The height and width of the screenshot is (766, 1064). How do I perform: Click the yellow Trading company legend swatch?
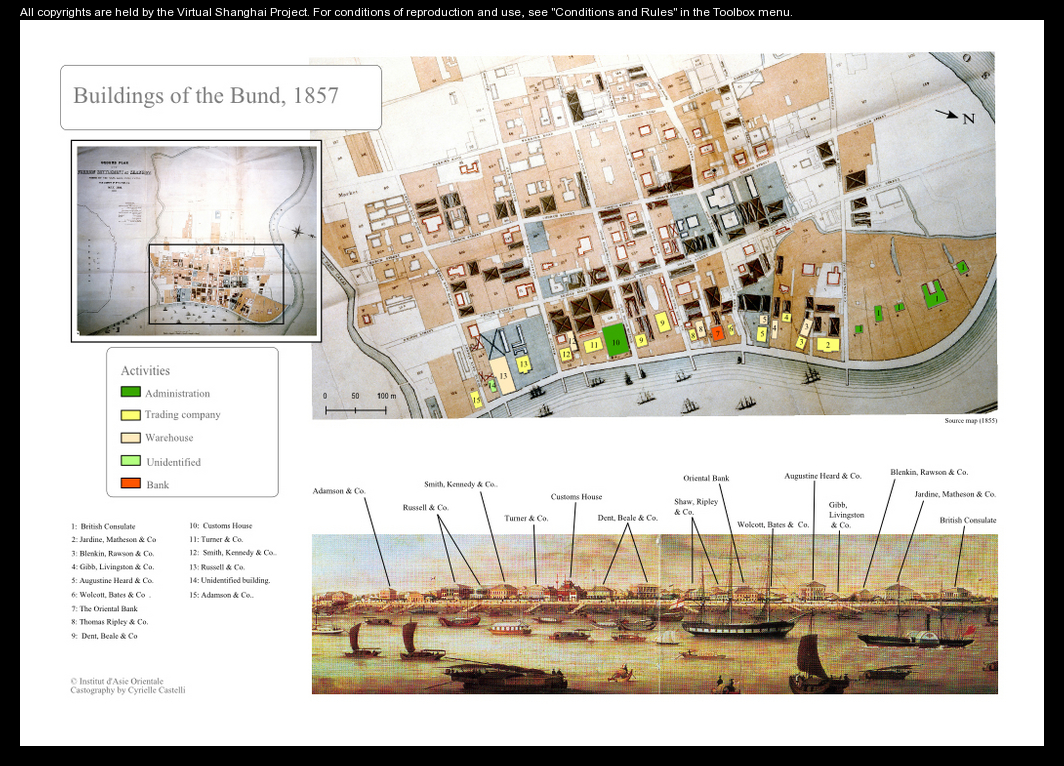pos(130,414)
